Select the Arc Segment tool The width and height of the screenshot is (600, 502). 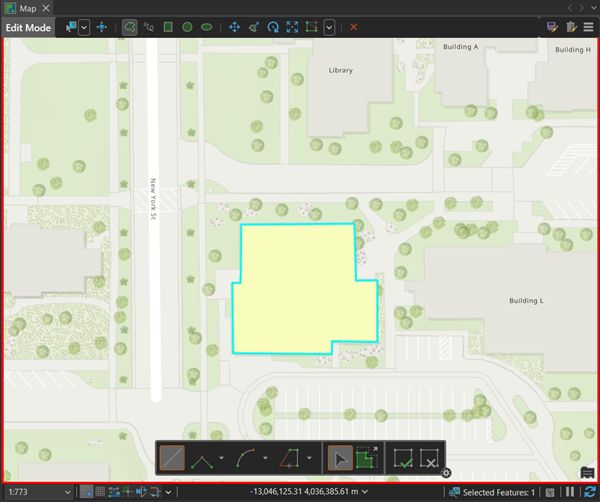point(246,458)
